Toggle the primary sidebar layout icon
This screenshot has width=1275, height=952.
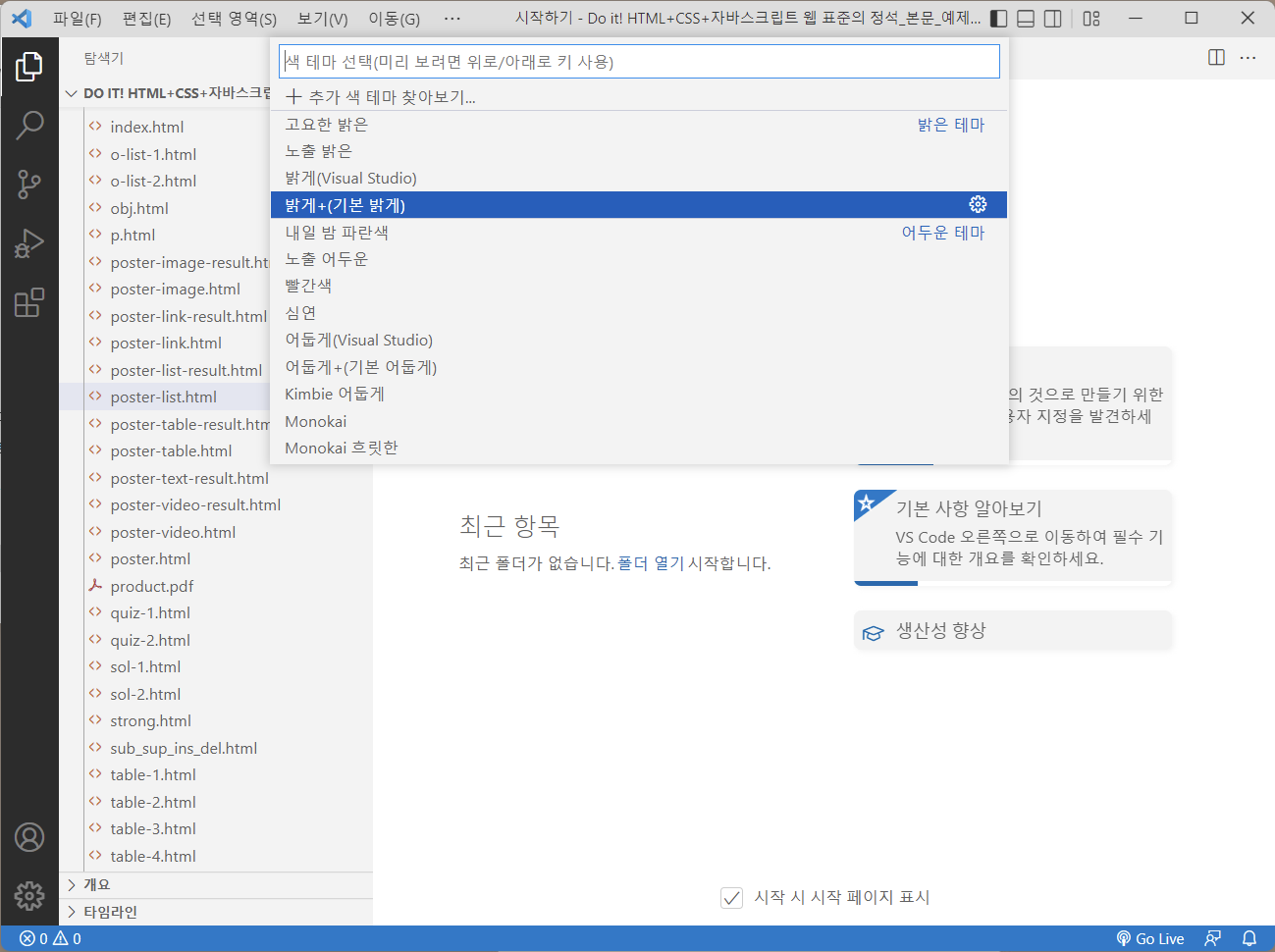[x=999, y=18]
